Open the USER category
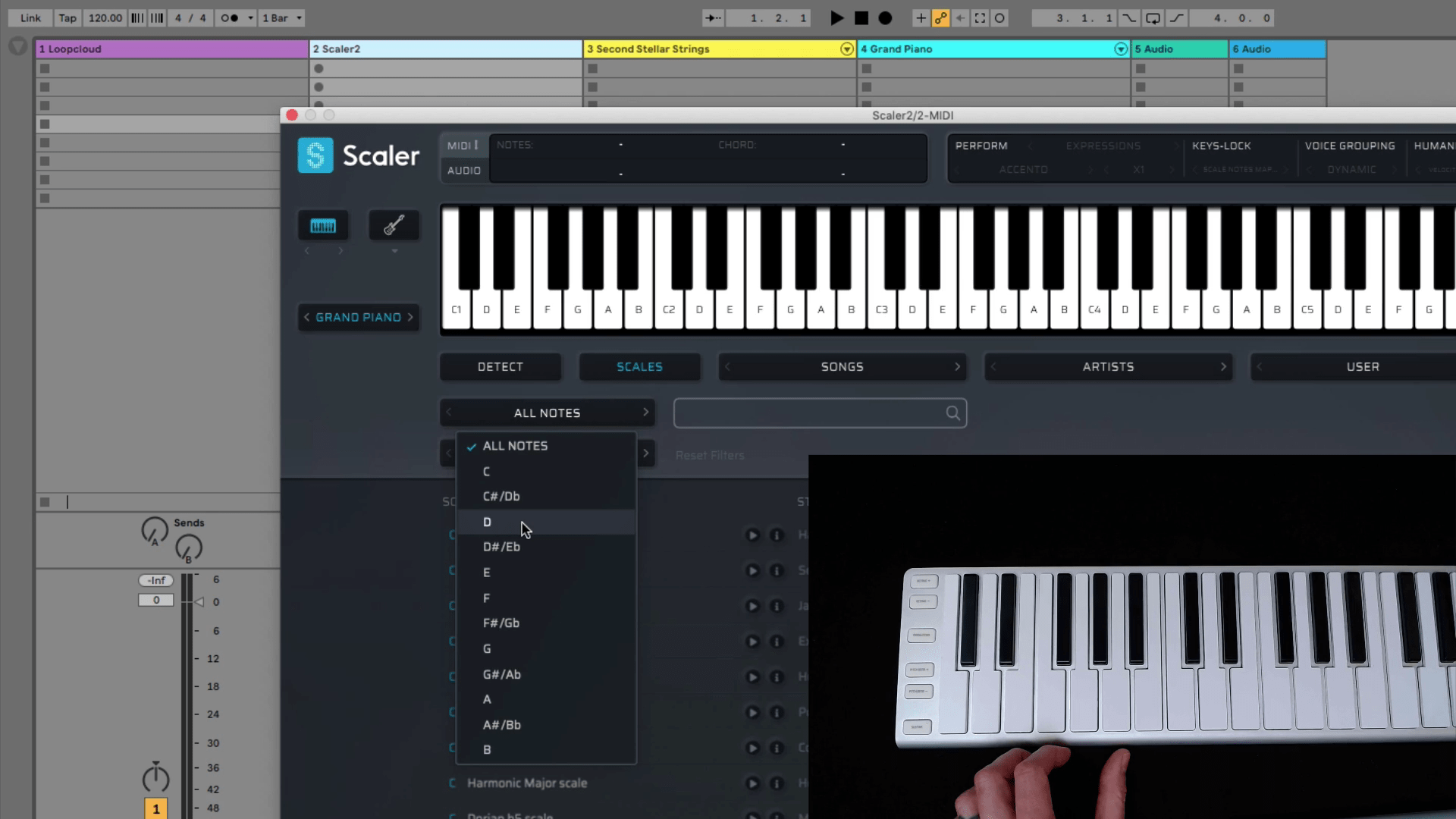Screen dimensions: 1456x819 tap(1363, 367)
